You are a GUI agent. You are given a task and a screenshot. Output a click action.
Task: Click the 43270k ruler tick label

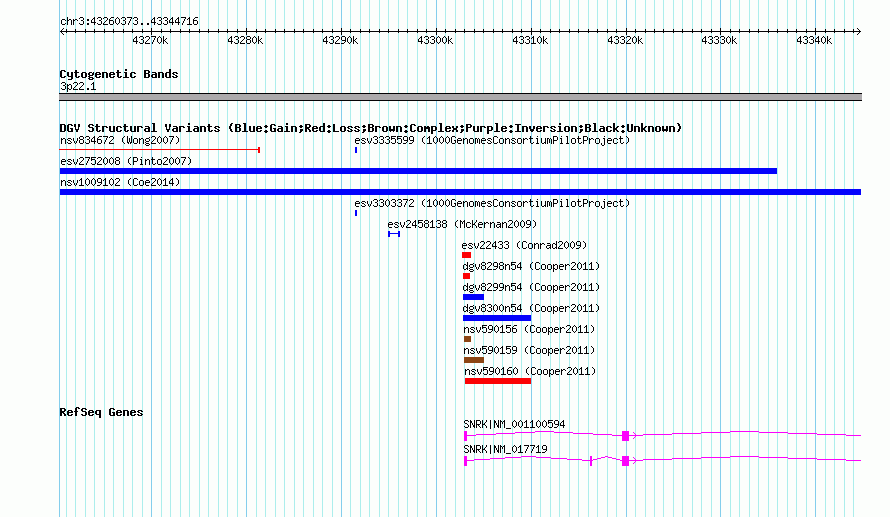pos(150,40)
